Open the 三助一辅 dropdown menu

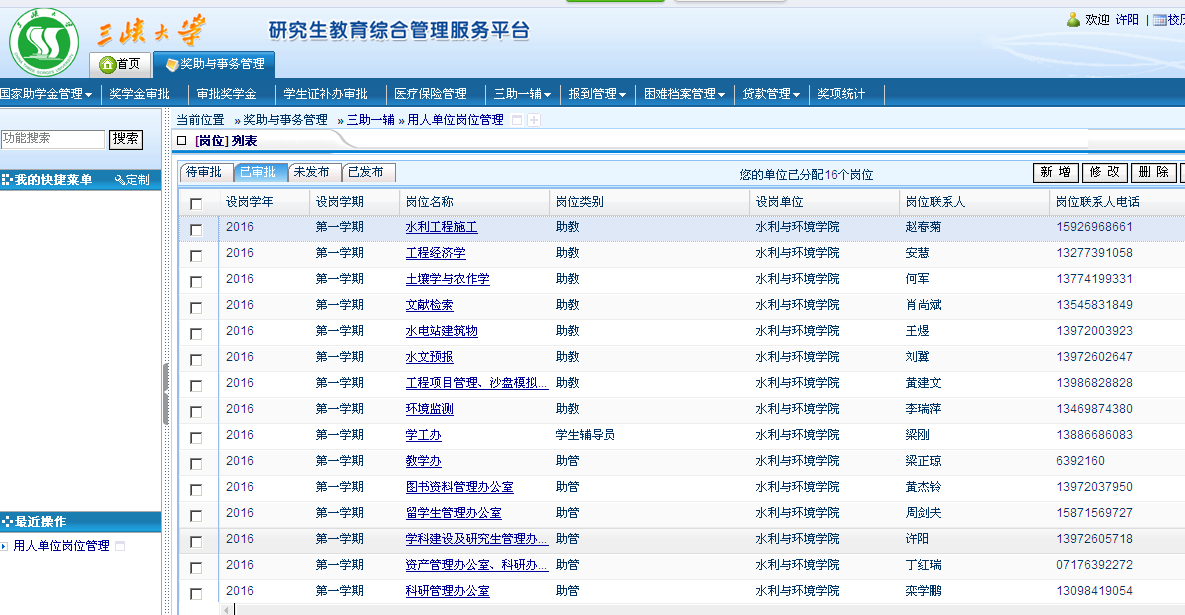[522, 94]
